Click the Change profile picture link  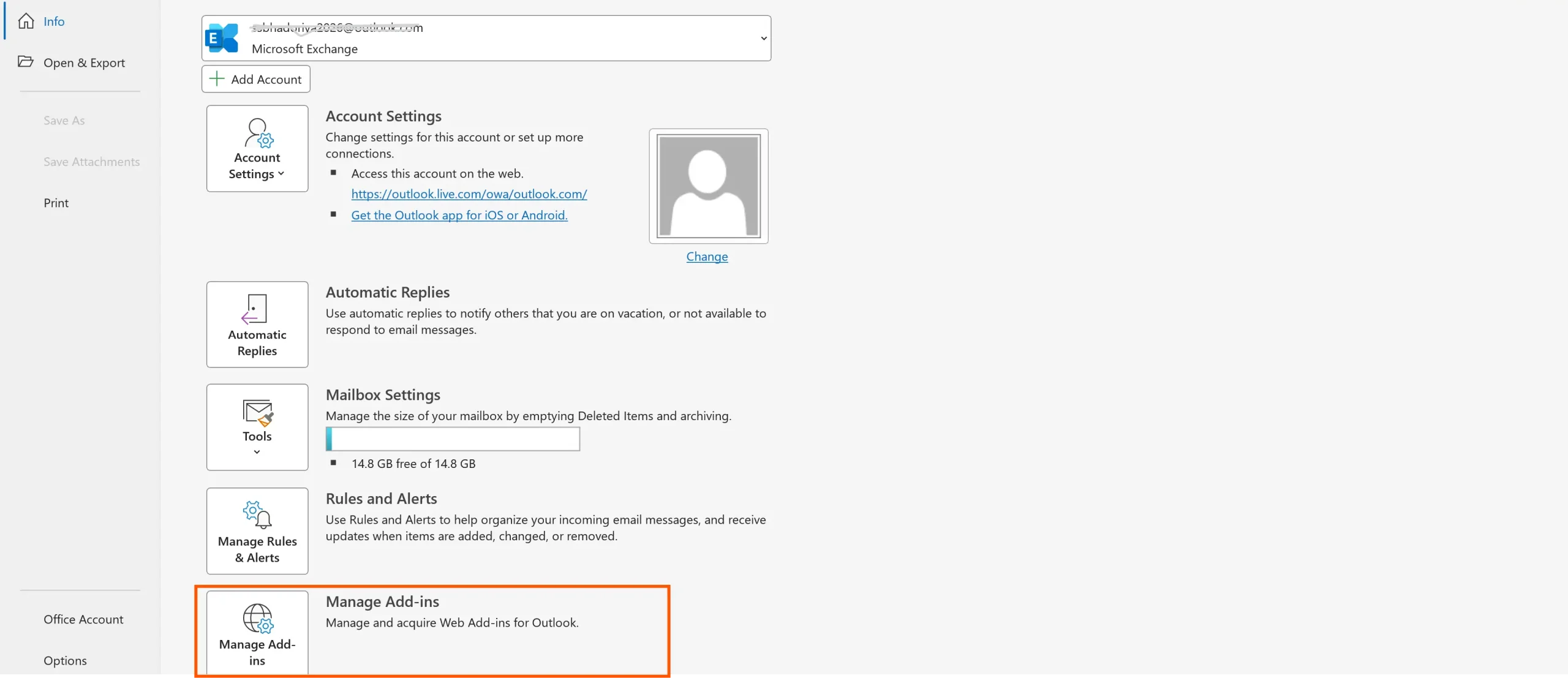point(707,257)
